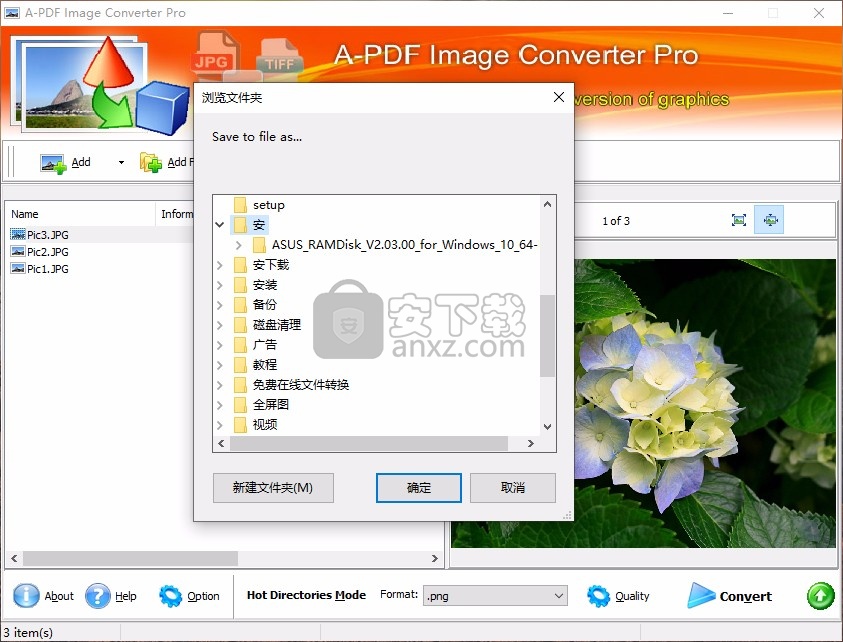
Task: Click folder tree vertical scrollbar thumb
Action: tap(547, 336)
